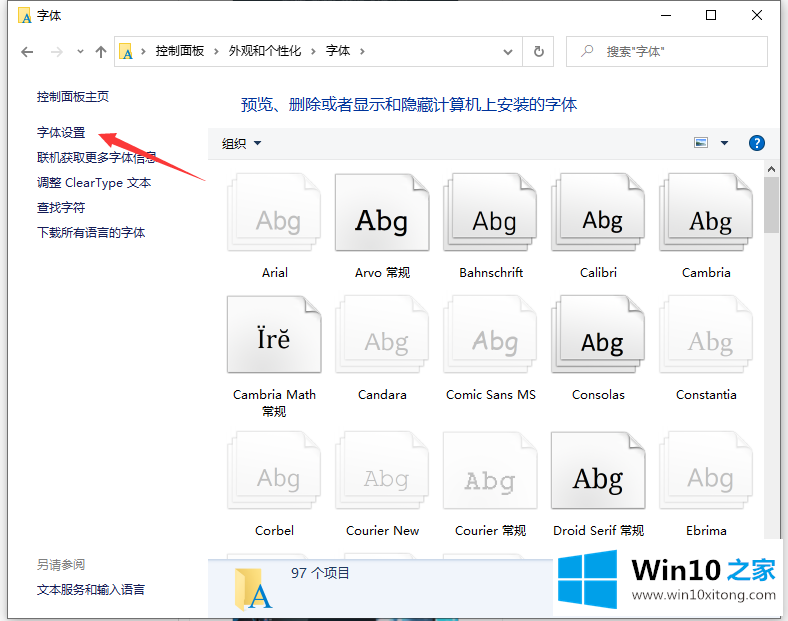The width and height of the screenshot is (788, 621).
Task: Click the Arial font name label
Action: pos(275,273)
